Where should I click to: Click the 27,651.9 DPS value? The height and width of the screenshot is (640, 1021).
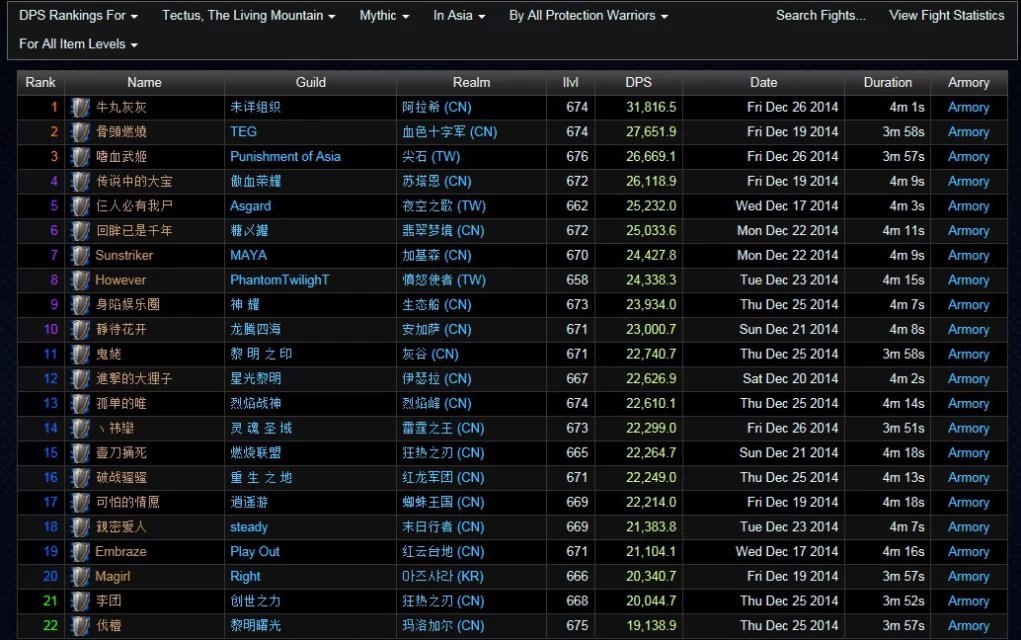point(651,132)
